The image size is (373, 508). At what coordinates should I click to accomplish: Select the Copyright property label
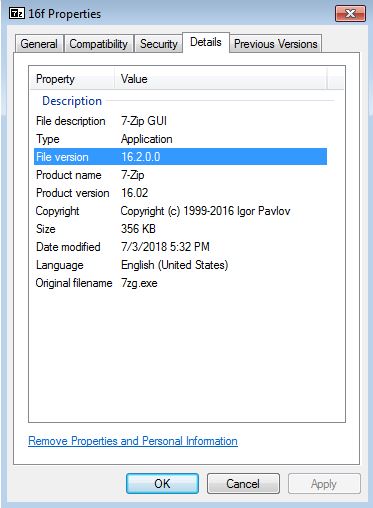pos(57,211)
